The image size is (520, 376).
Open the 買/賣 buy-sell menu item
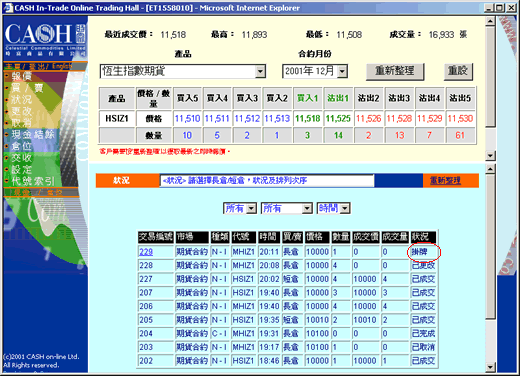coord(27,88)
